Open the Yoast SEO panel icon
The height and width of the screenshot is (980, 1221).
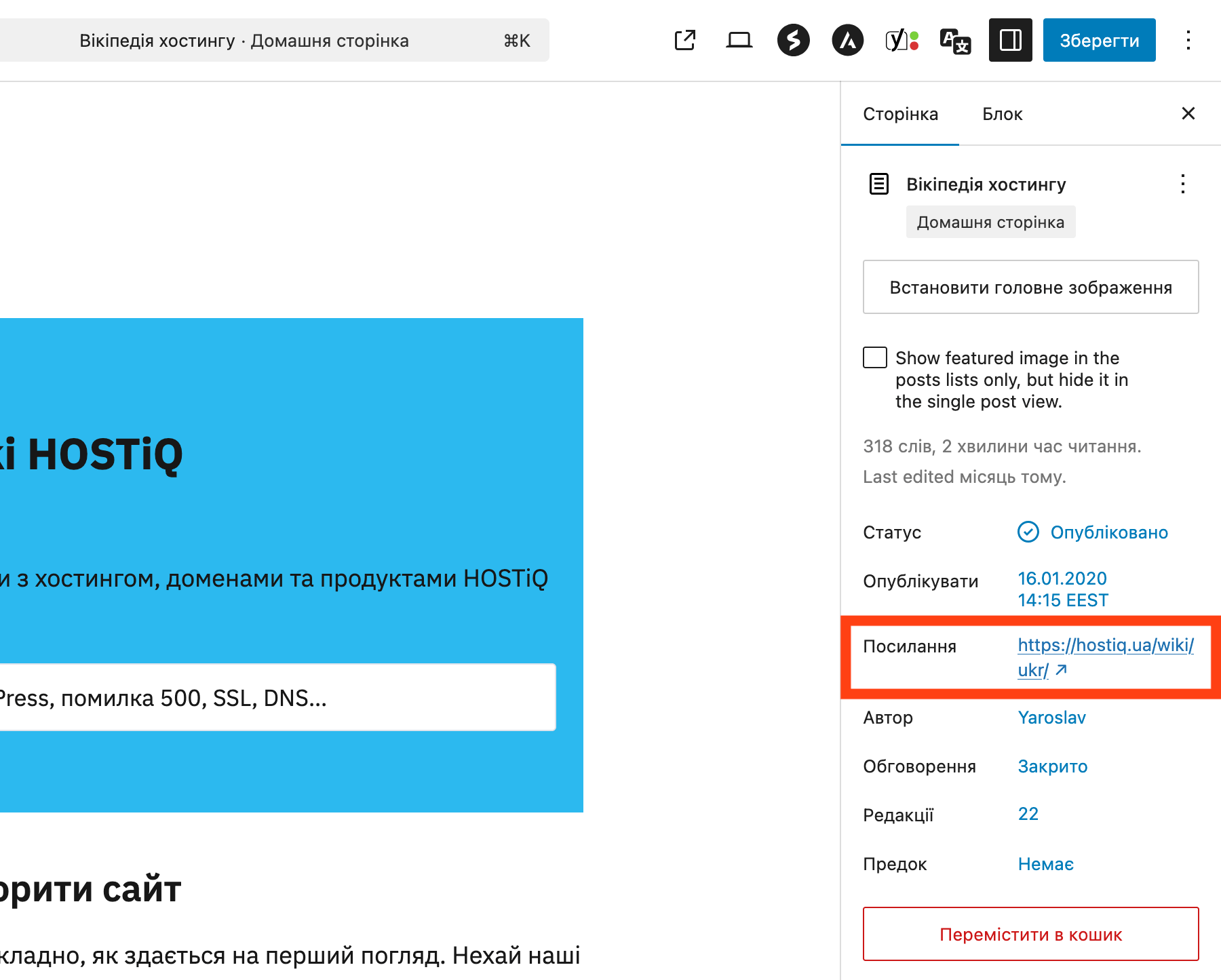(902, 40)
